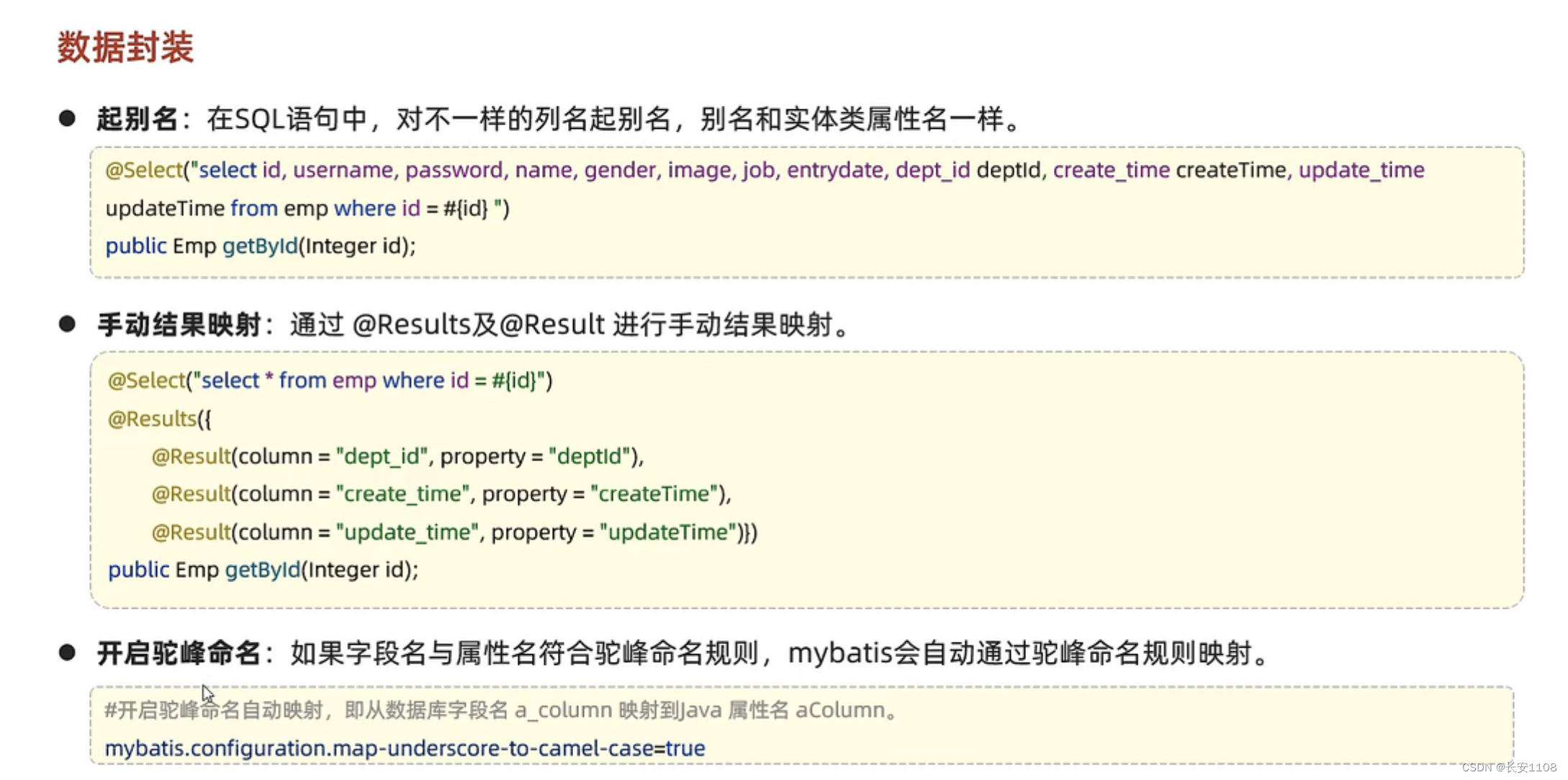Click "entrydate" in the first select statement

[834, 171]
